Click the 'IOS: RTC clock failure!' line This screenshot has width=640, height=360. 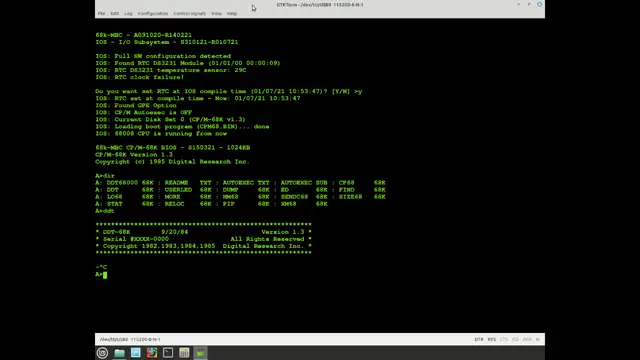point(140,77)
